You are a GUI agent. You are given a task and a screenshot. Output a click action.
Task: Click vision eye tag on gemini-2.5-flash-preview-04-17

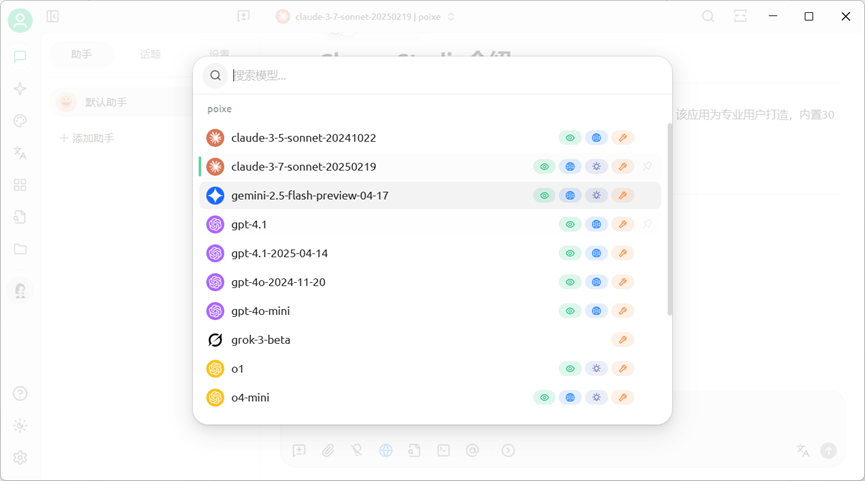coord(544,195)
